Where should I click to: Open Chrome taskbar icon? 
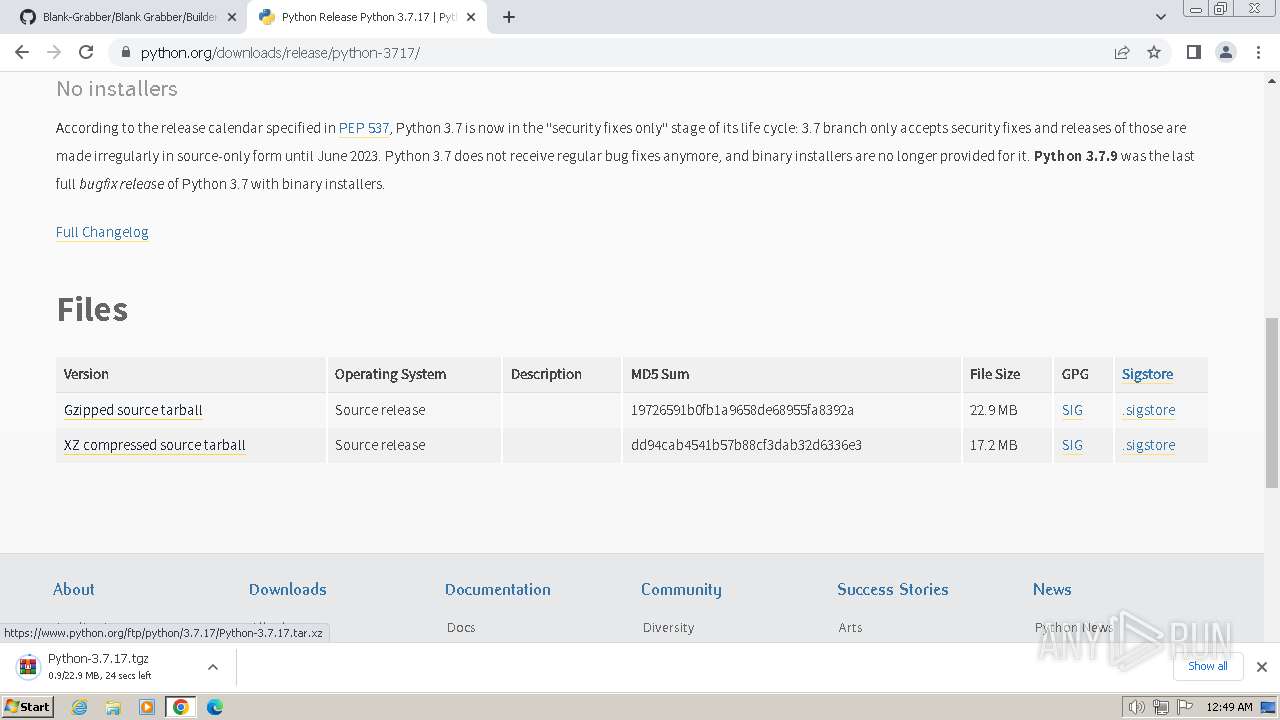pyautogui.click(x=180, y=707)
